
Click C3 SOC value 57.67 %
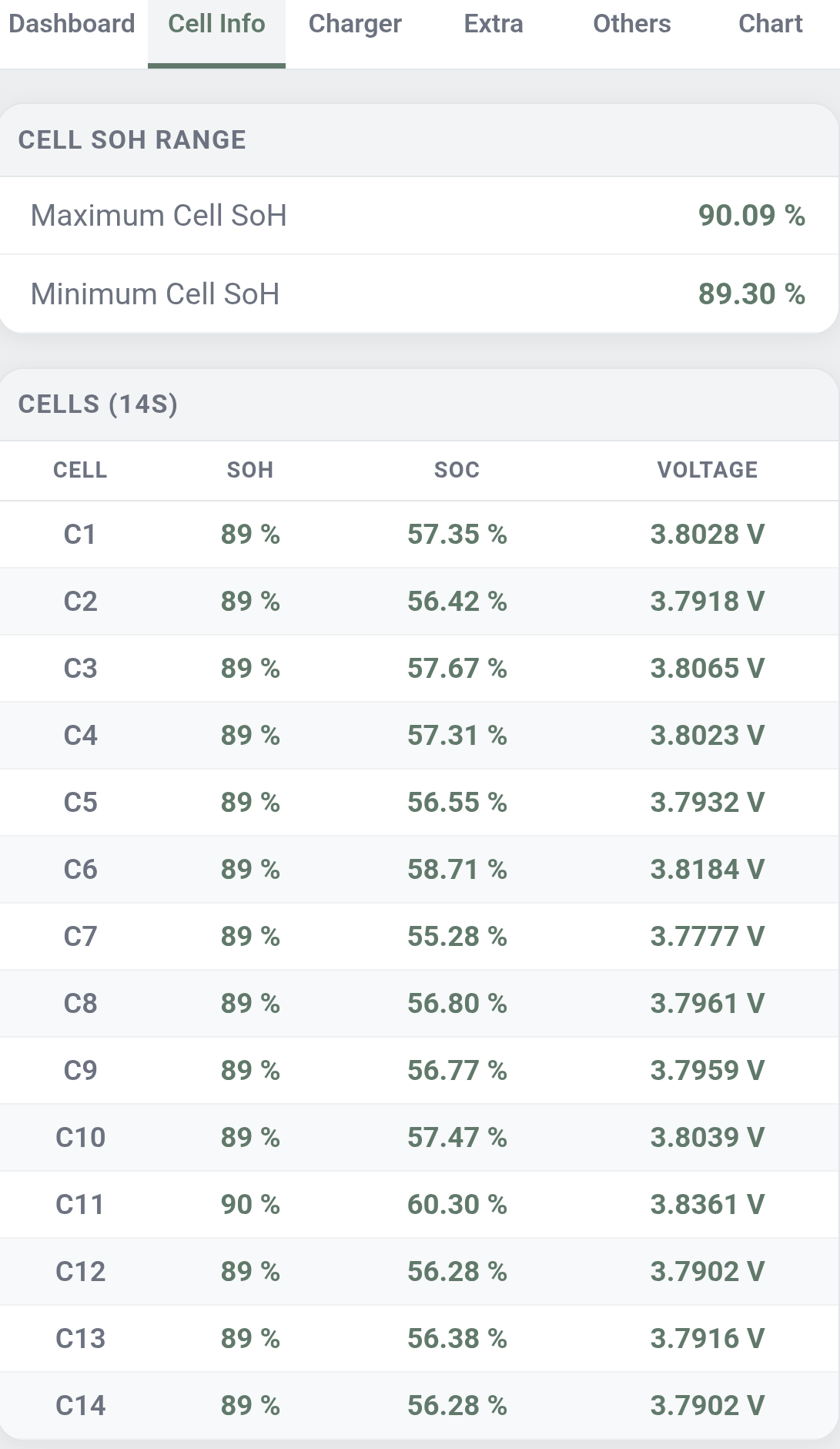coord(457,669)
